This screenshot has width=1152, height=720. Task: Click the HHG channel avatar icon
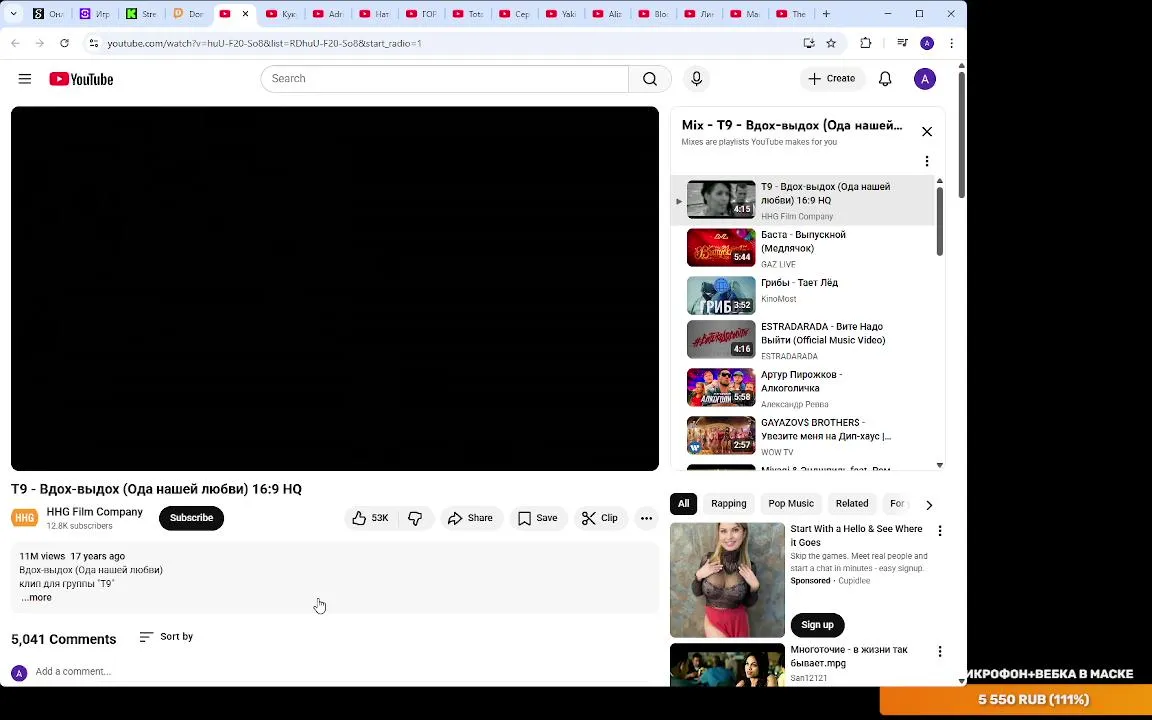tap(24, 518)
